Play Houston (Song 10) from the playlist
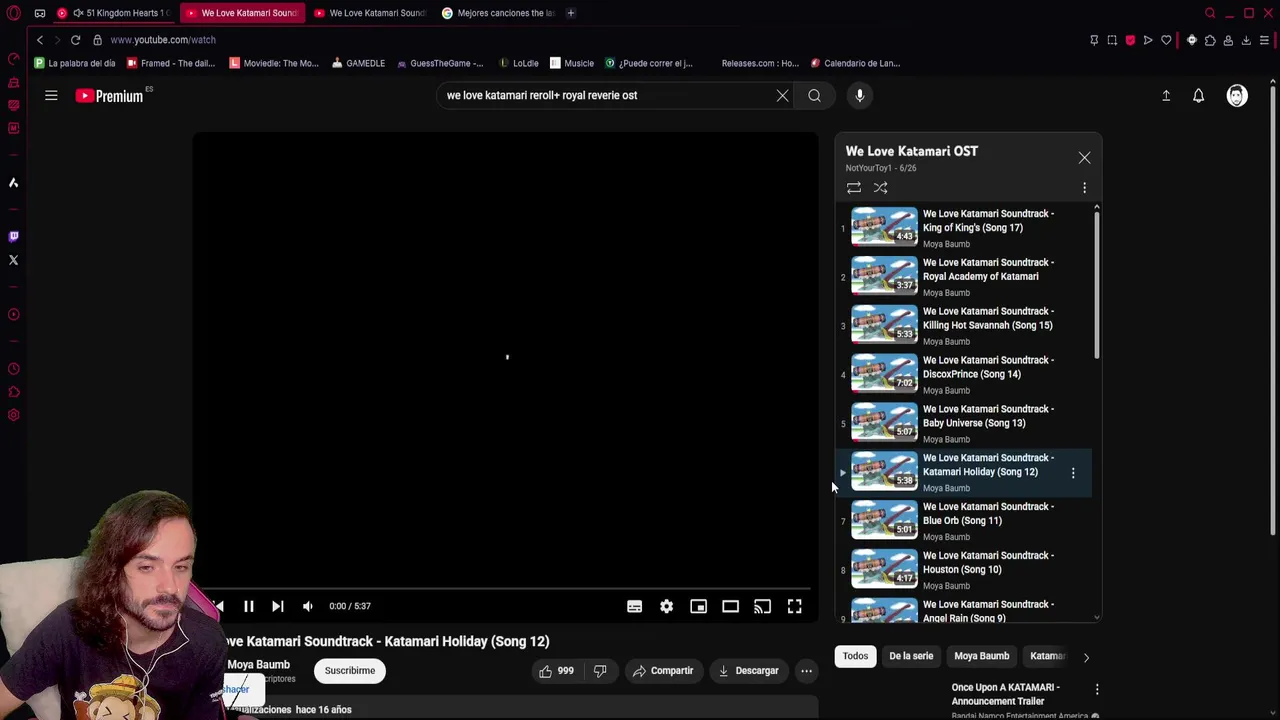The image size is (1280, 720). (965, 569)
